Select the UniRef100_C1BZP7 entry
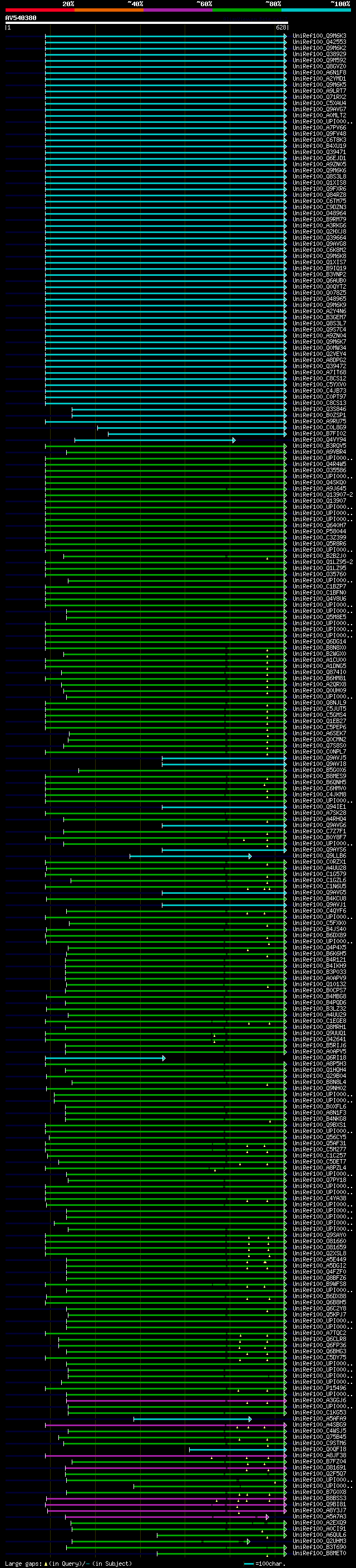This screenshot has height=1568, width=356. pyautogui.click(x=319, y=587)
